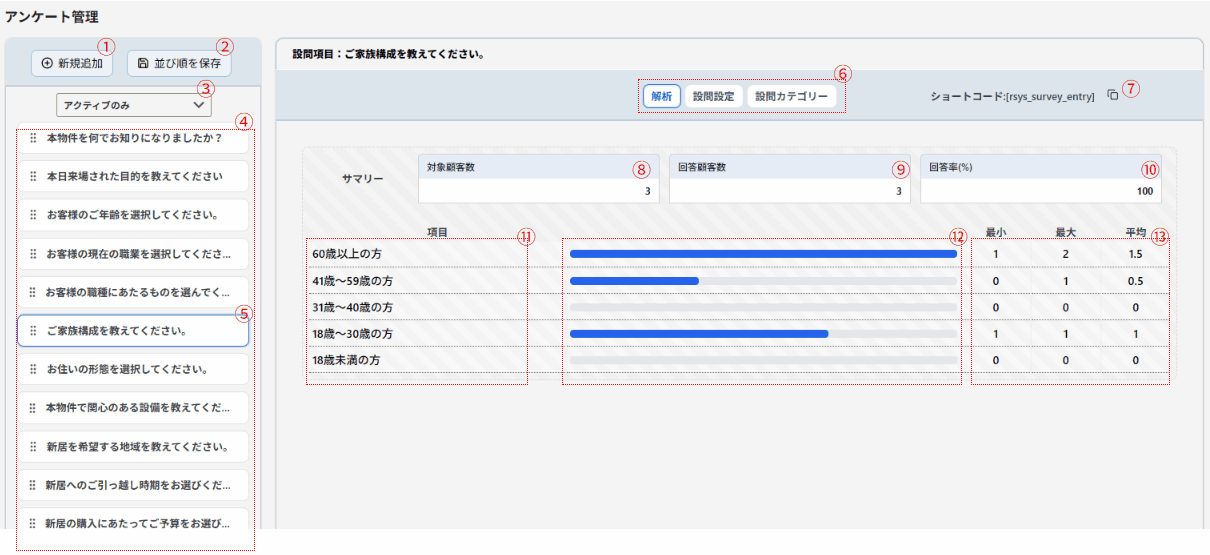
Task: Click the 対象顧客数 summary field
Action: [538, 191]
